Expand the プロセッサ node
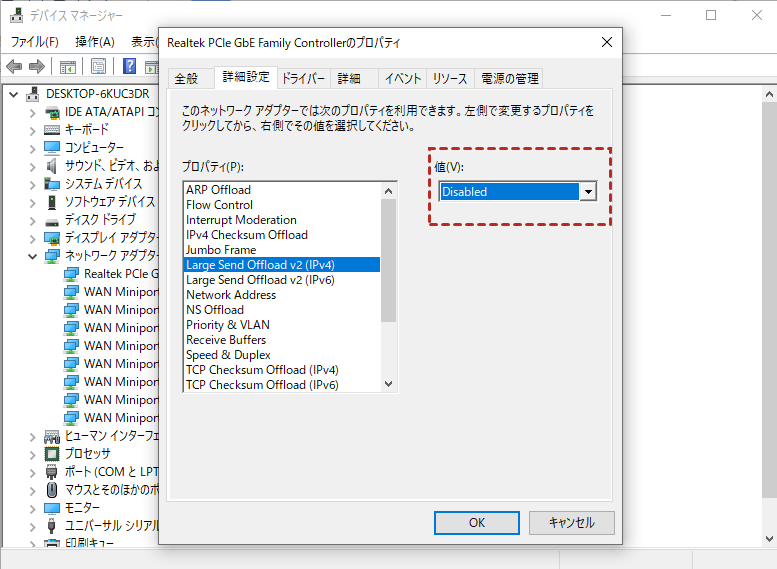The height and width of the screenshot is (569, 777). tap(33, 454)
